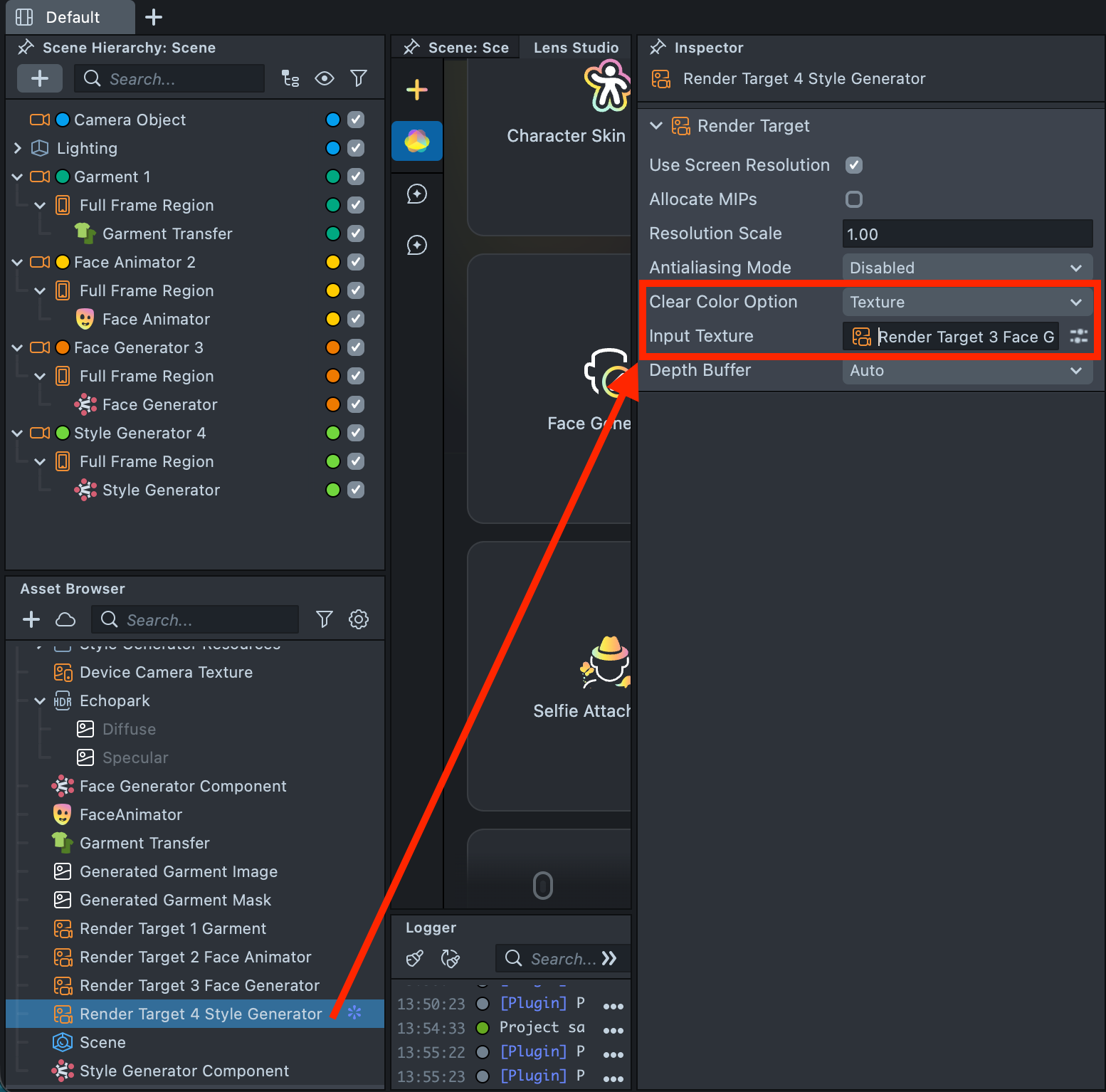Viewport: 1106px width, 1092px height.
Task: Disable the Face Generator 3 checkbox
Action: (356, 347)
